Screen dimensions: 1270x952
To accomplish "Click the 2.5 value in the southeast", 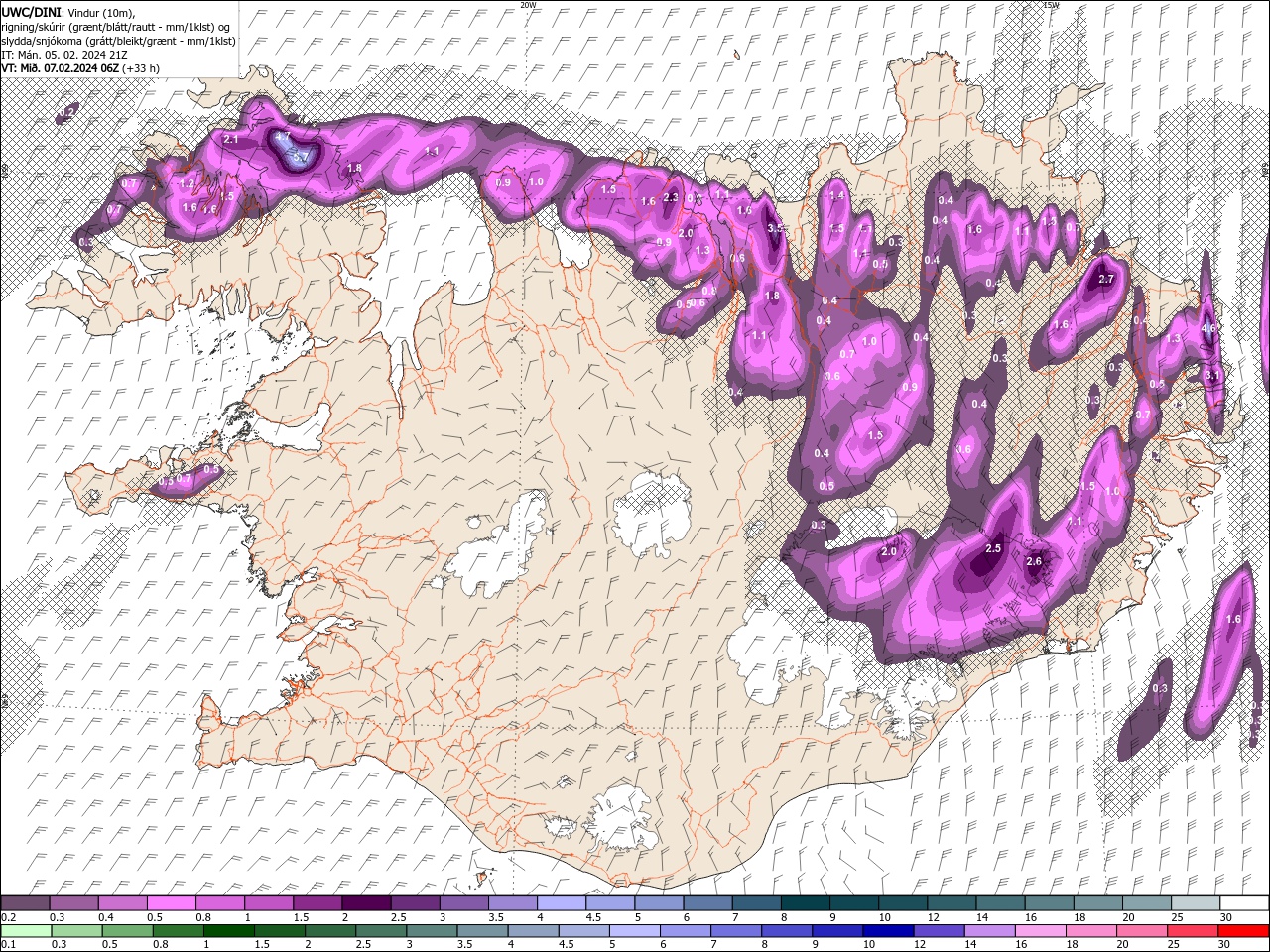I will tap(993, 548).
